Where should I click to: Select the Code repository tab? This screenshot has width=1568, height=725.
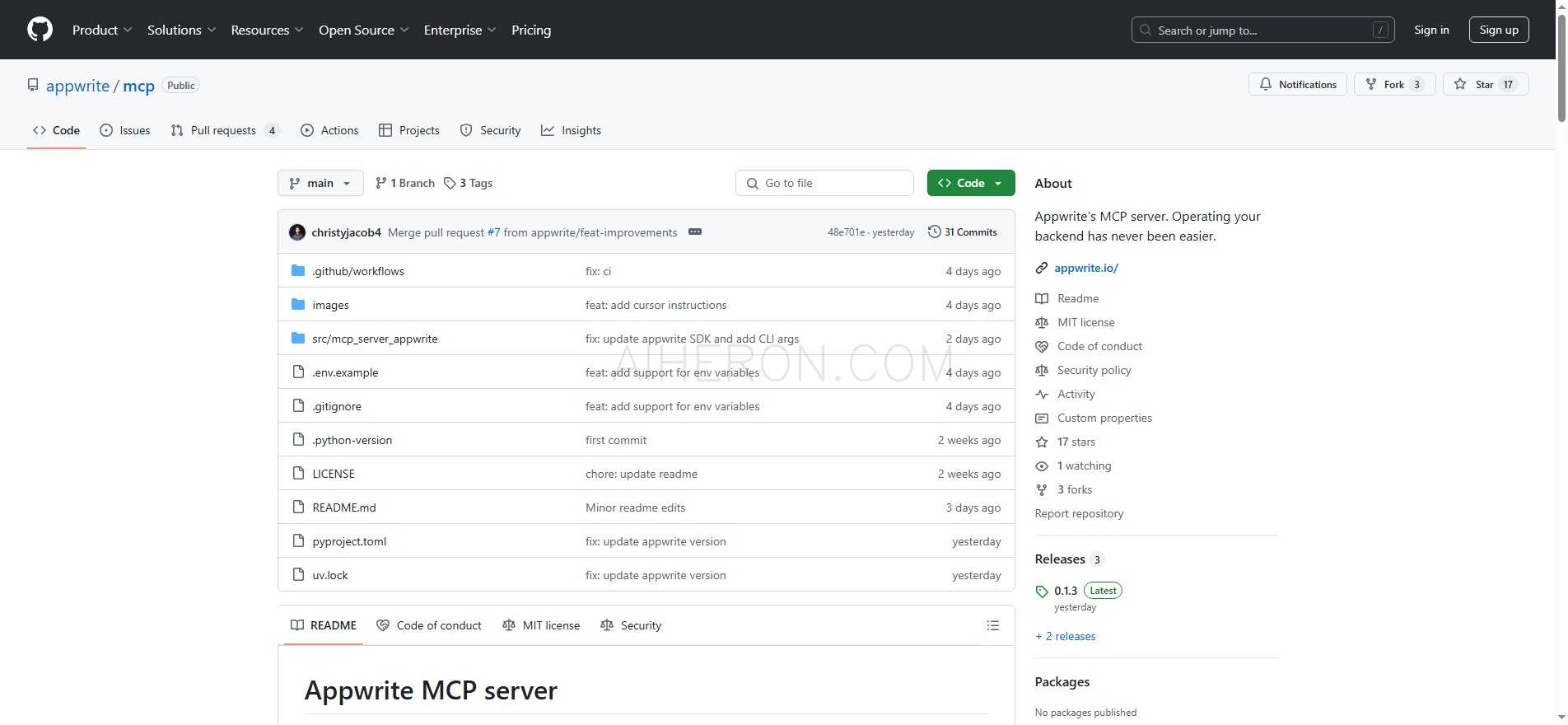[56, 130]
